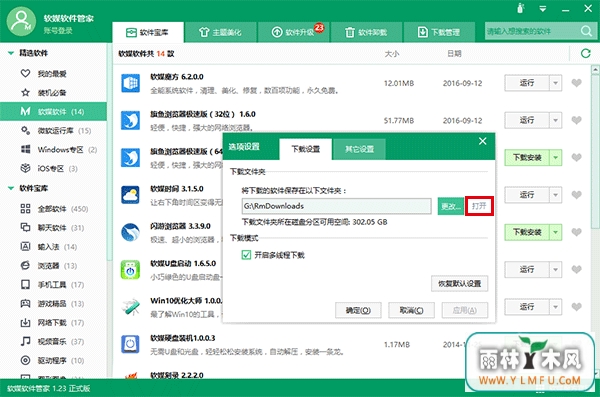The height and width of the screenshot is (397, 600).
Task: Favorite 闪游浏览器 with heart icon
Action: (x=576, y=232)
